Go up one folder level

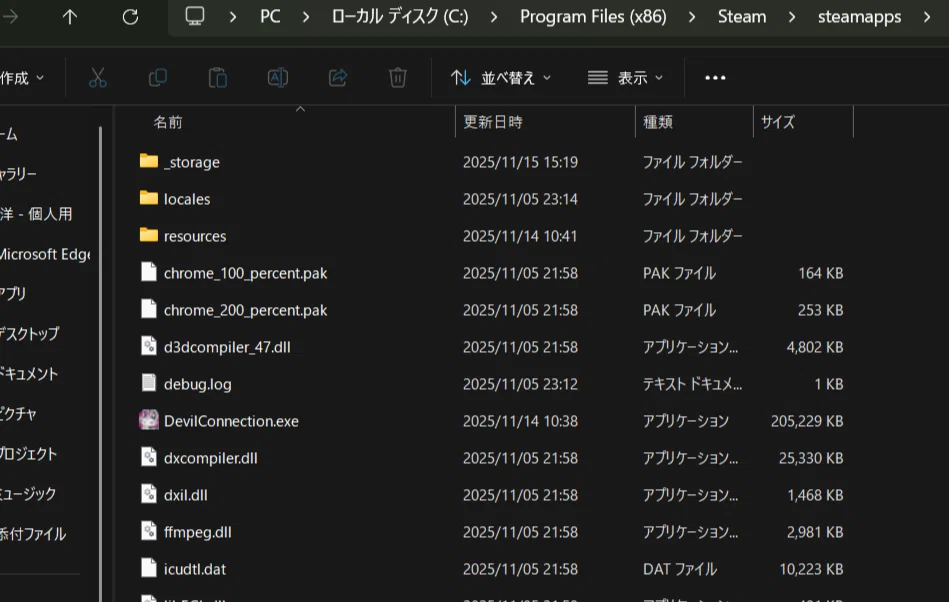coord(70,17)
